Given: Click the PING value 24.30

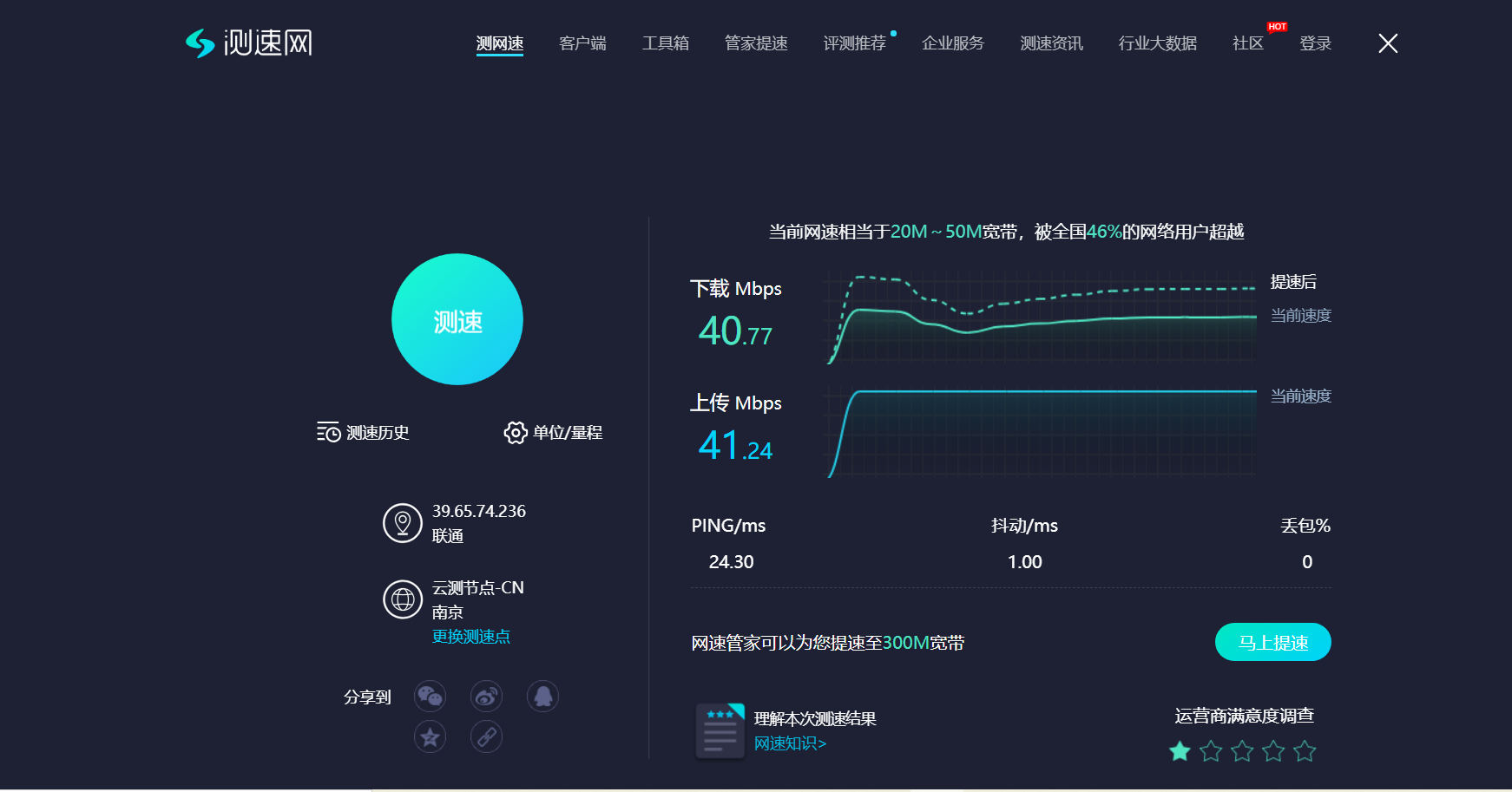Looking at the screenshot, I should coord(732,562).
